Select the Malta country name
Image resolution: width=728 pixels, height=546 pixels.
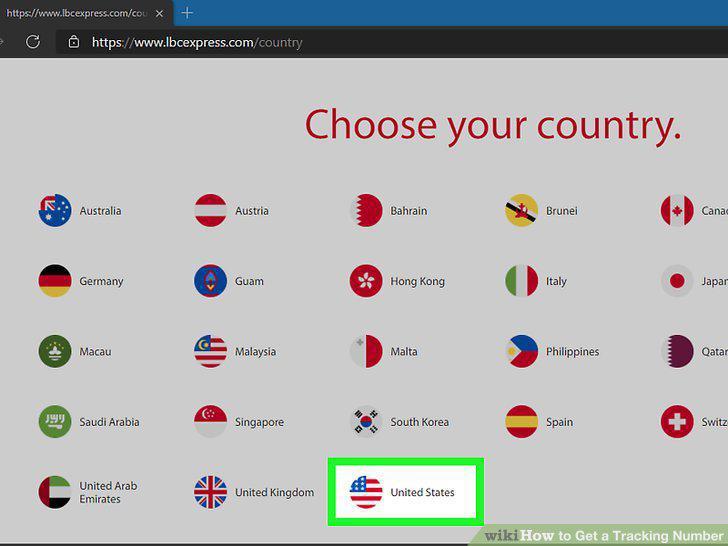pos(404,352)
